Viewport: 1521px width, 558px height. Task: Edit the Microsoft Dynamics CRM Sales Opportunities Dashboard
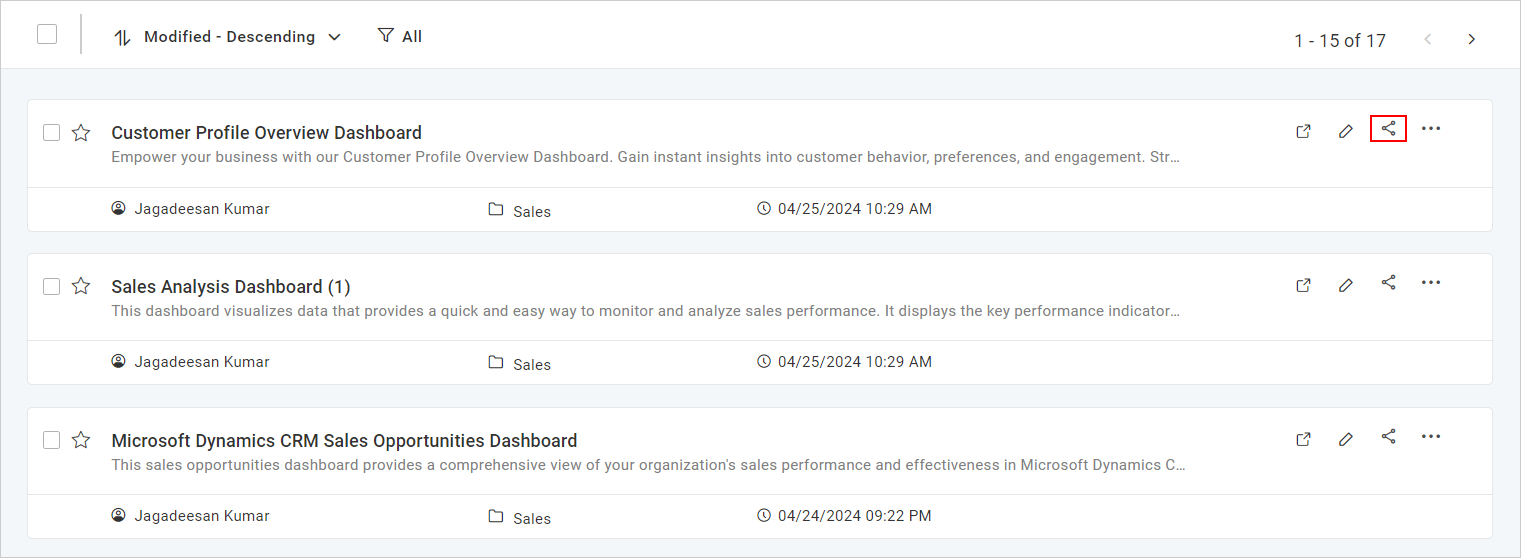1345,439
